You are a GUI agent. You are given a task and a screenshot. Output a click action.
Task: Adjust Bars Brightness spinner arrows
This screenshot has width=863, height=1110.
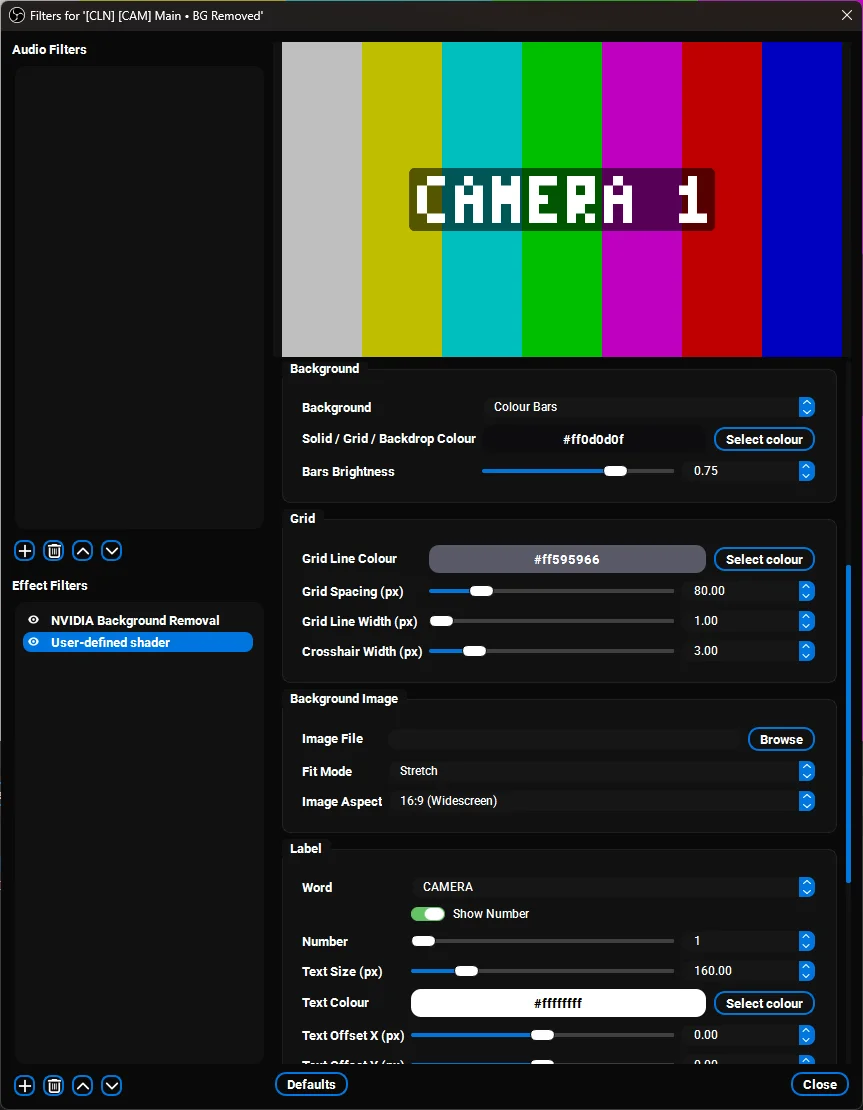pyautogui.click(x=806, y=471)
